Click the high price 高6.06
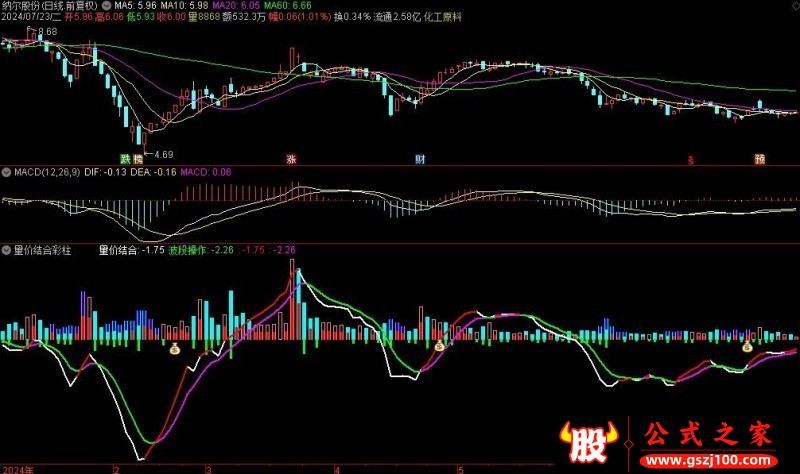The image size is (800, 474). click(x=110, y=17)
